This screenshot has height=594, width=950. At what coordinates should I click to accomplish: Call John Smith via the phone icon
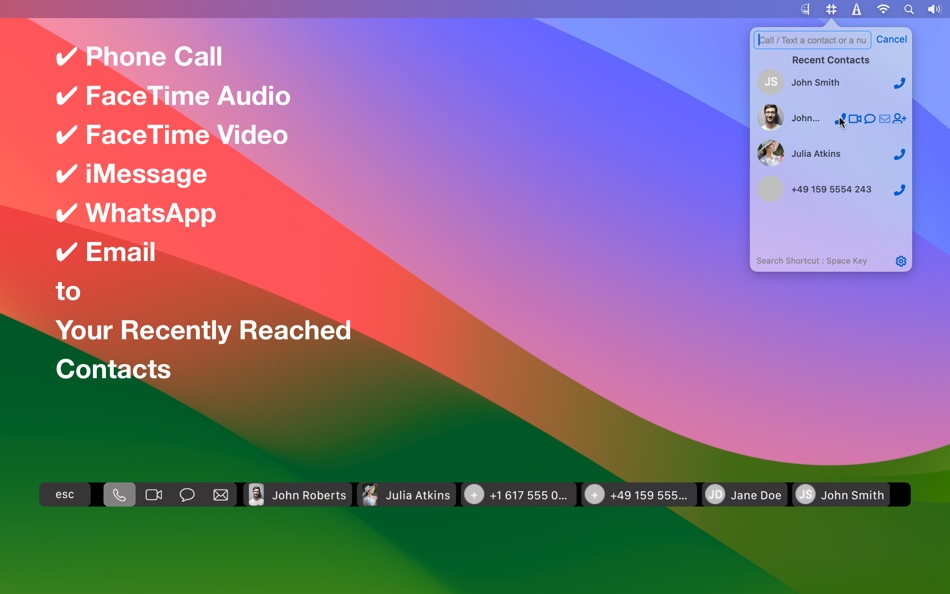point(900,83)
